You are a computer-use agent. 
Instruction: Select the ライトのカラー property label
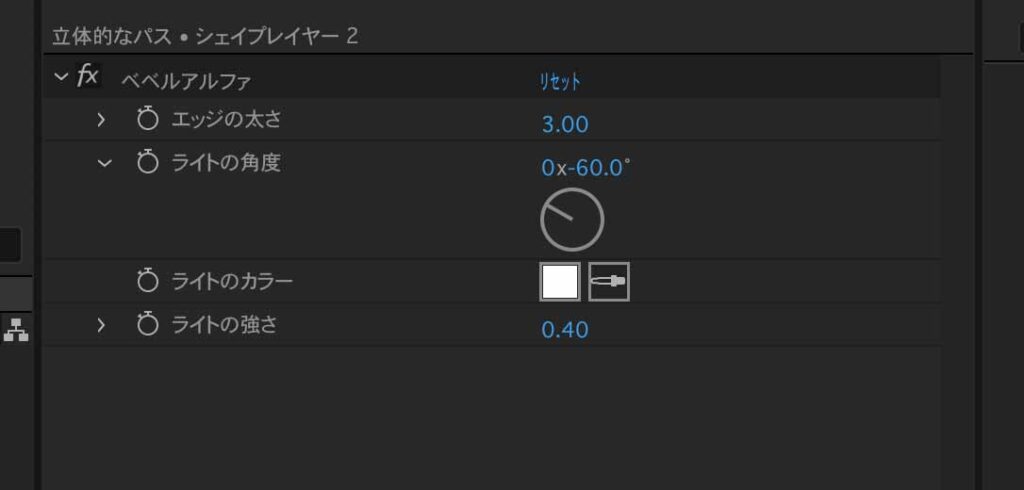[232, 282]
